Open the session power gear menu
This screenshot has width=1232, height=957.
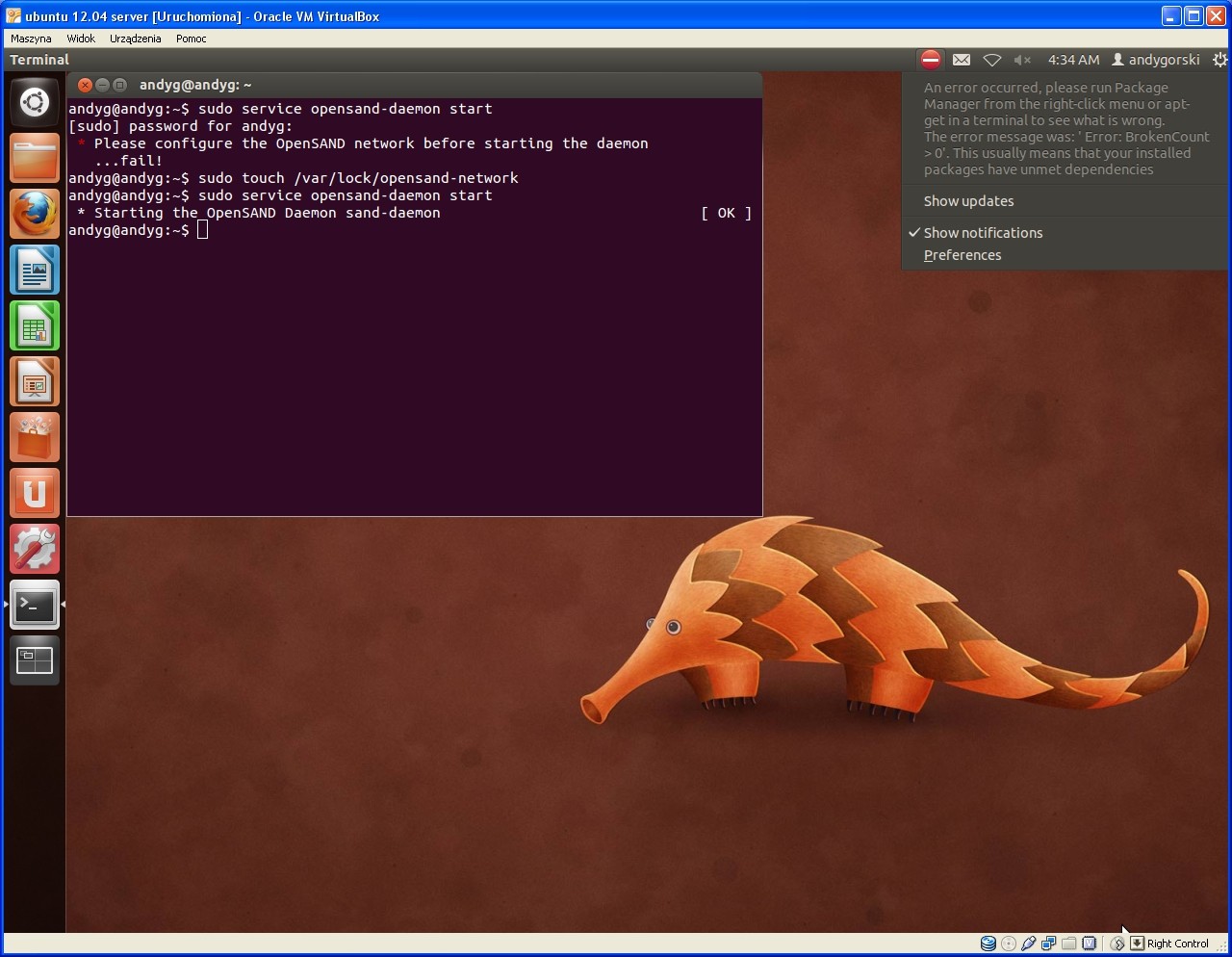[x=1219, y=60]
